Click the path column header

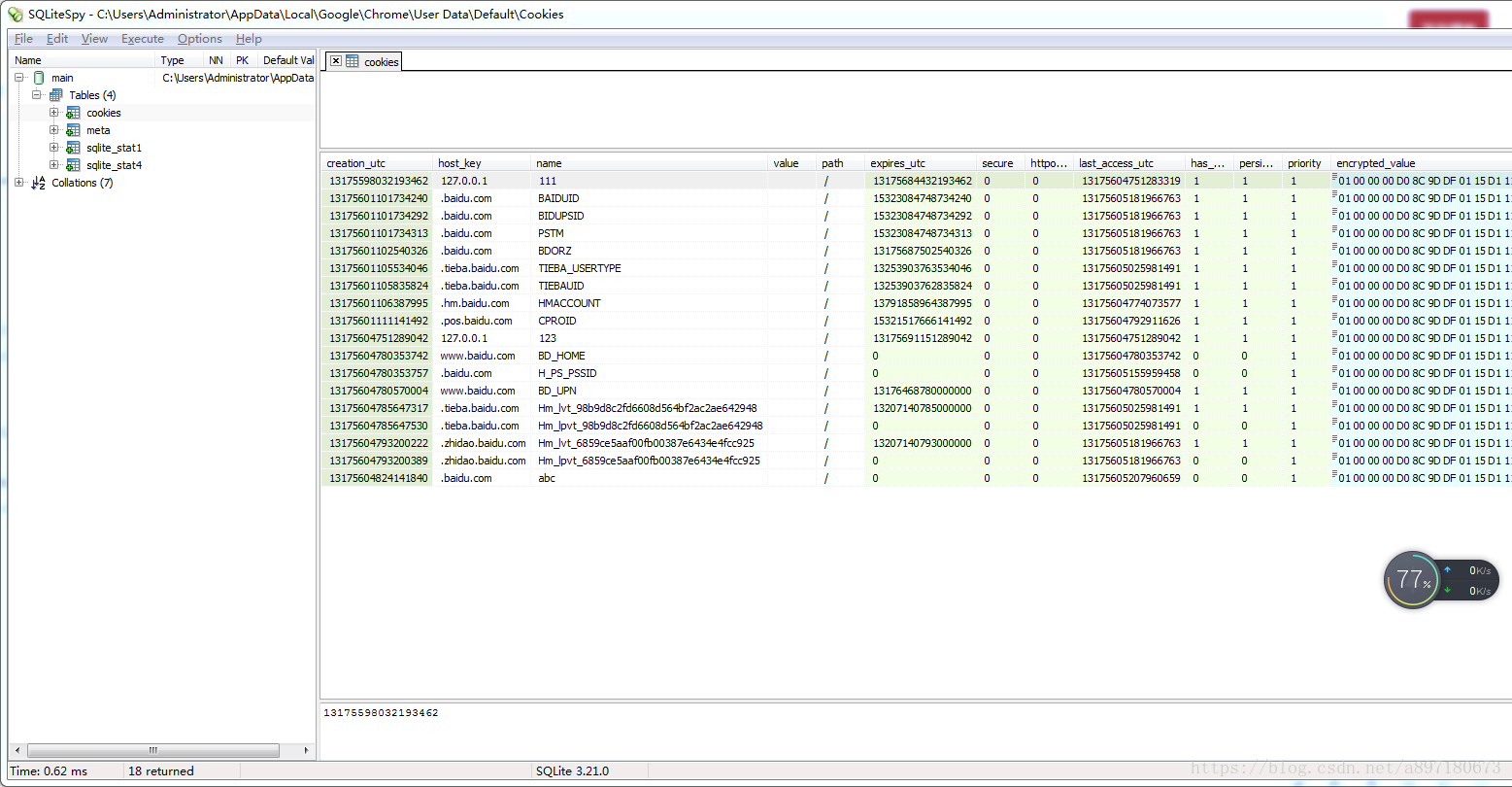point(841,163)
